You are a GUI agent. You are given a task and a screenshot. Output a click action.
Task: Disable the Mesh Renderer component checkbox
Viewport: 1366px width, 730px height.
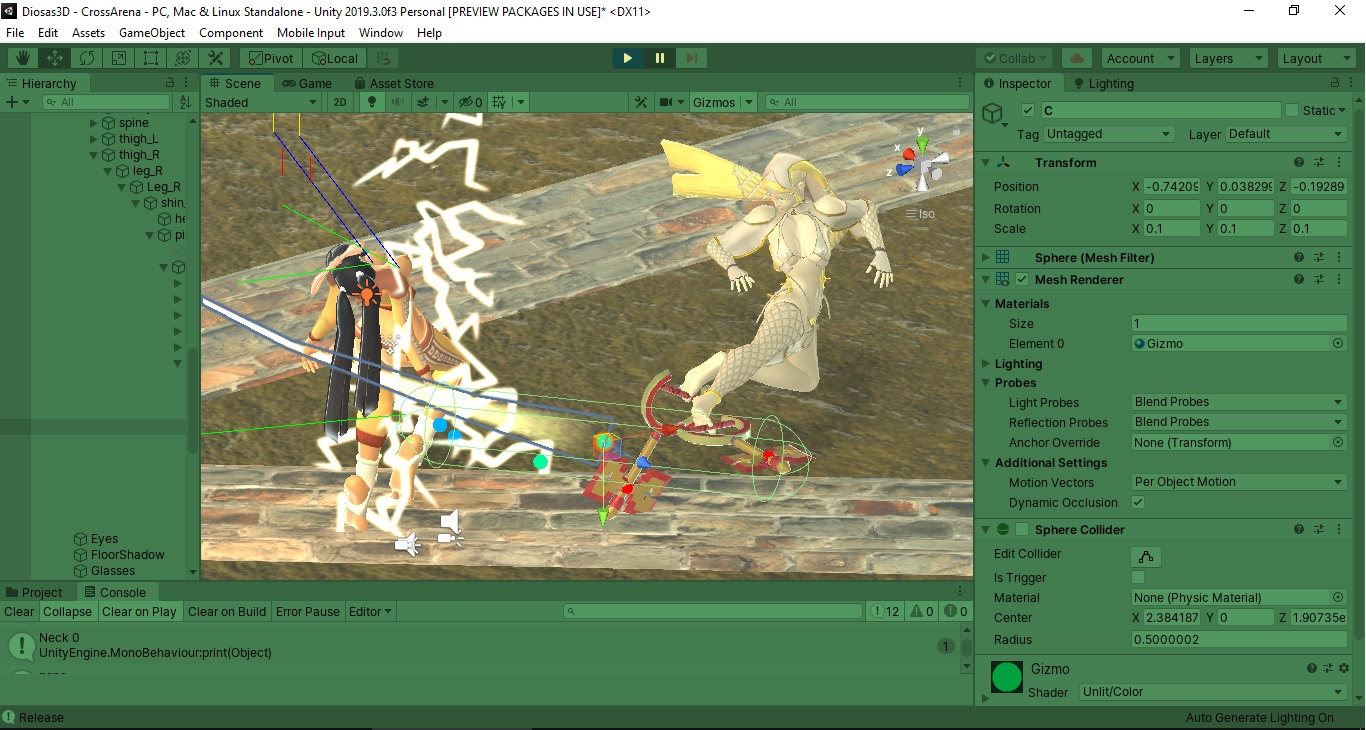[1022, 280]
